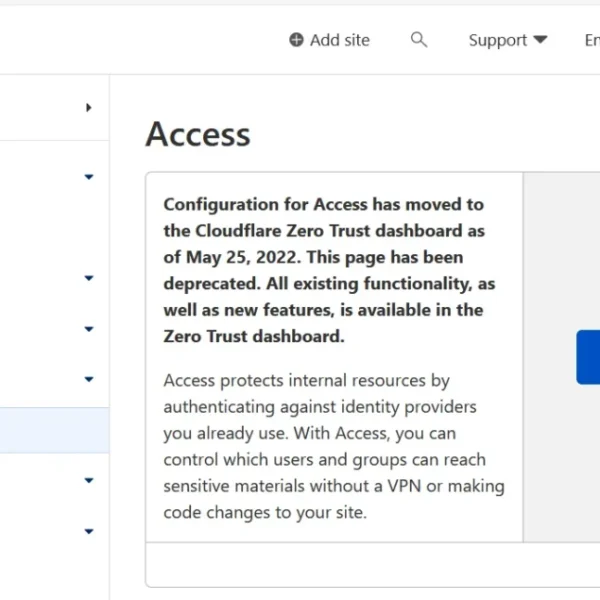Click the plus icon beside Add site
Viewport: 600px width, 600px height.
tap(296, 40)
